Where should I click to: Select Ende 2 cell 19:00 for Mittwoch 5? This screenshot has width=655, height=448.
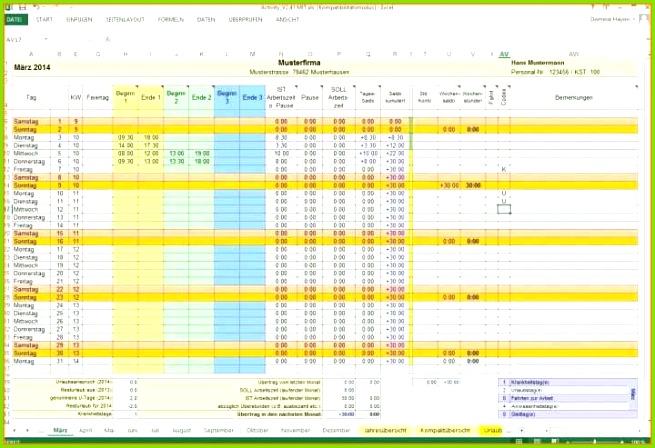click(x=202, y=153)
